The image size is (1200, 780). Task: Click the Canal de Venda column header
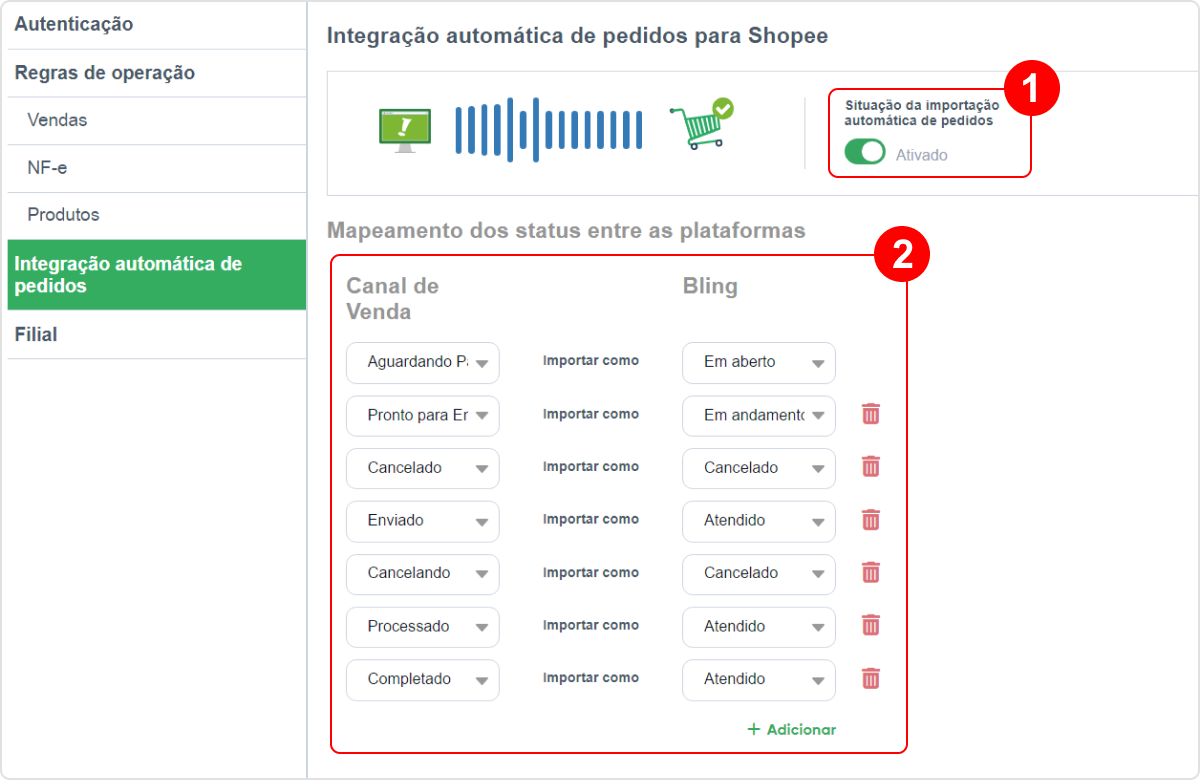(393, 298)
